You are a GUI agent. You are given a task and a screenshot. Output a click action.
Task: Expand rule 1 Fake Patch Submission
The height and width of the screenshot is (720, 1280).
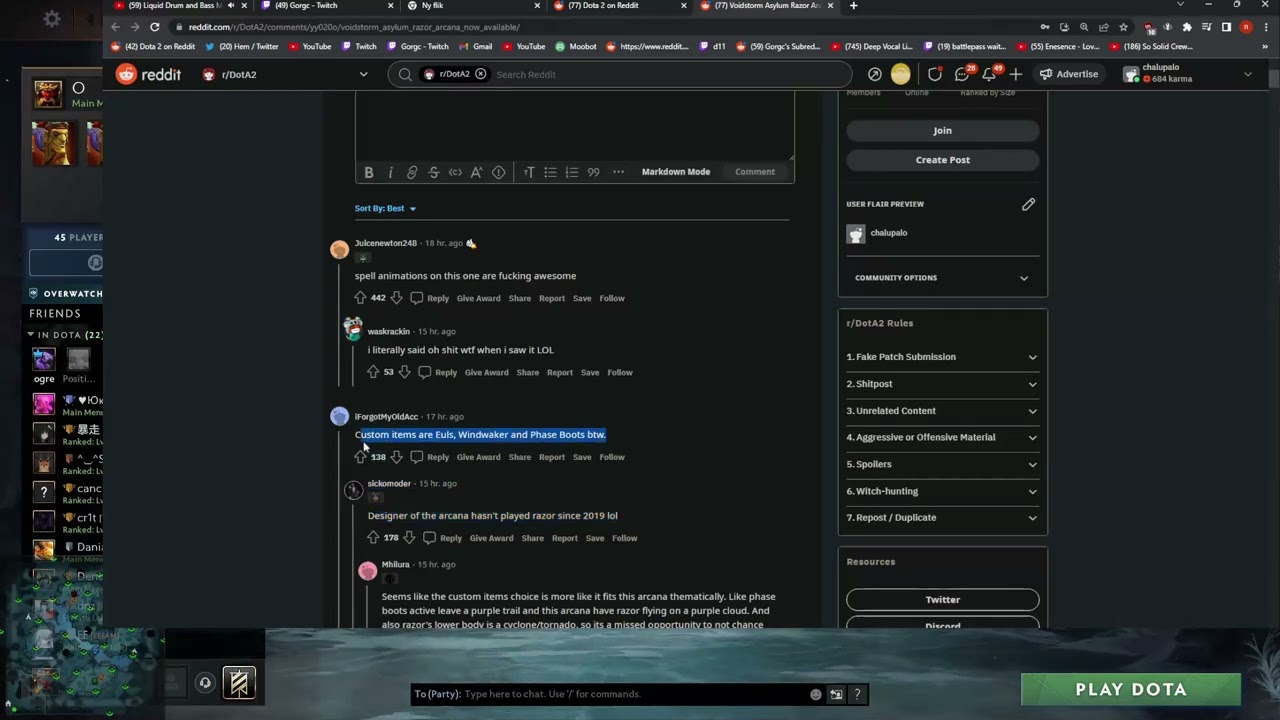(942, 357)
